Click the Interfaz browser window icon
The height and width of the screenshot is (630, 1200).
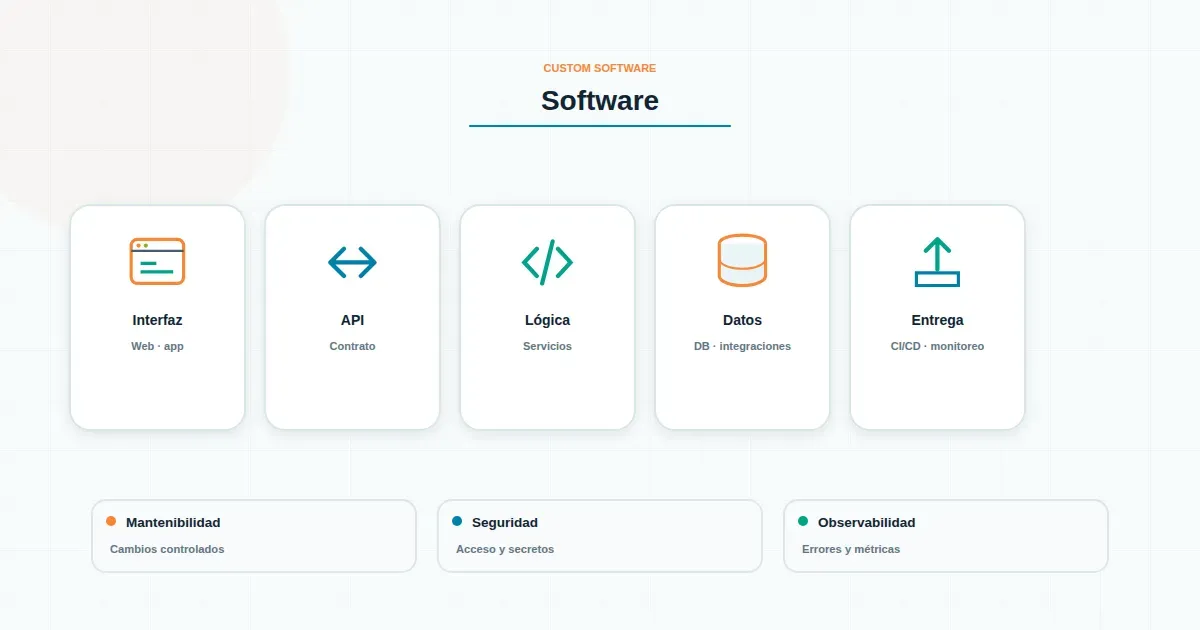tap(157, 261)
